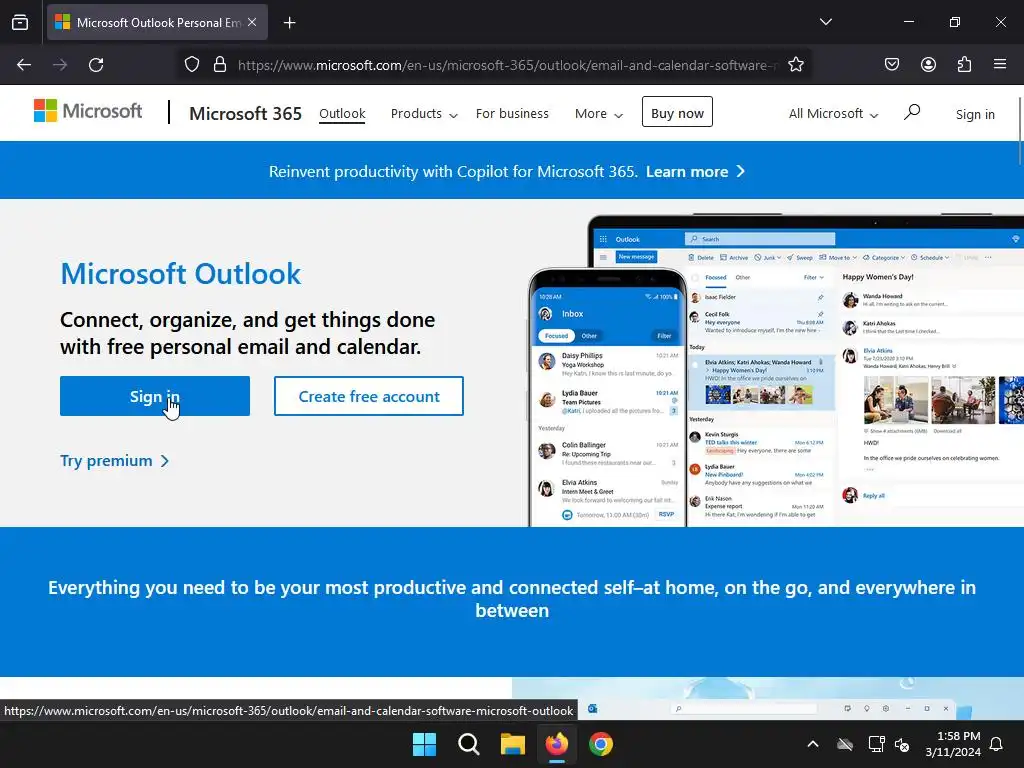Open the Windows Start menu
1024x768 pixels.
click(x=424, y=744)
